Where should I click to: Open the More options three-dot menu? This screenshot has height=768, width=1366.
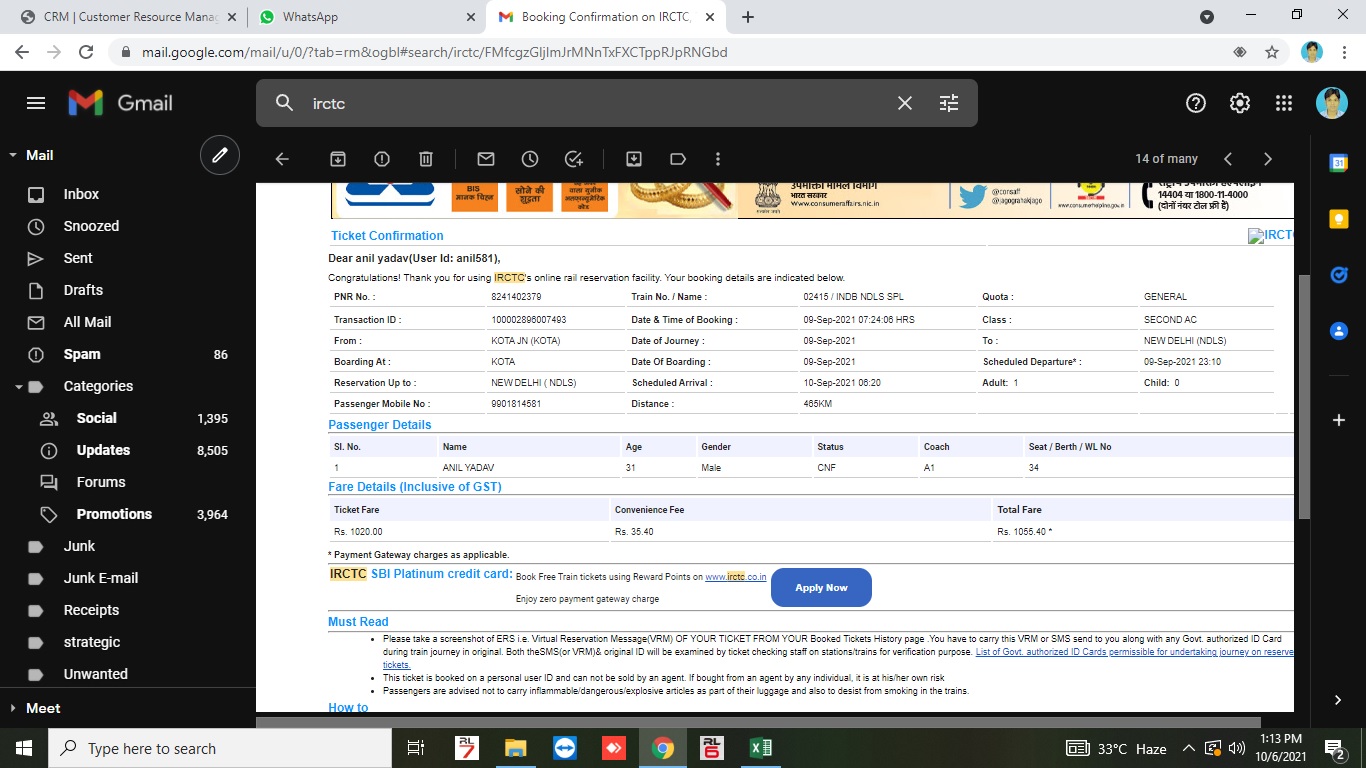(718, 159)
